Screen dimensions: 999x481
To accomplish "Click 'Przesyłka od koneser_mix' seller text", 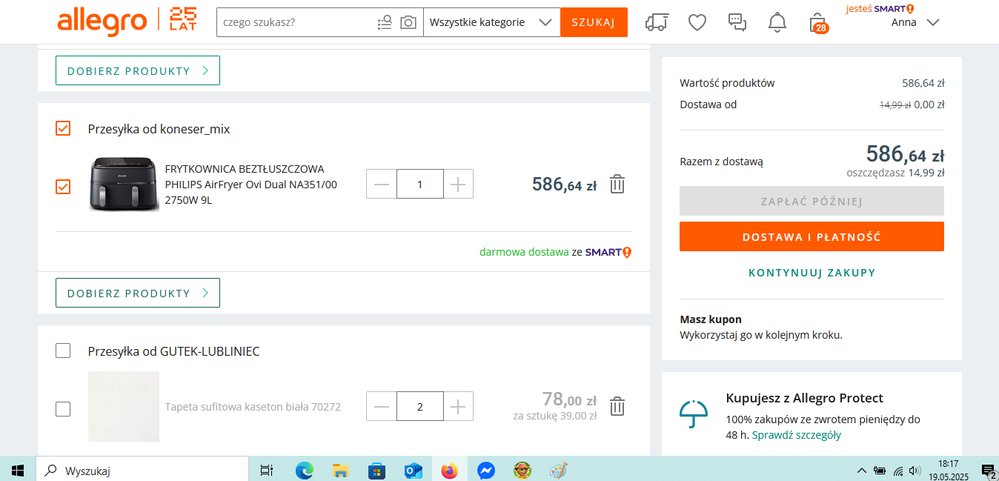I will (x=159, y=129).
